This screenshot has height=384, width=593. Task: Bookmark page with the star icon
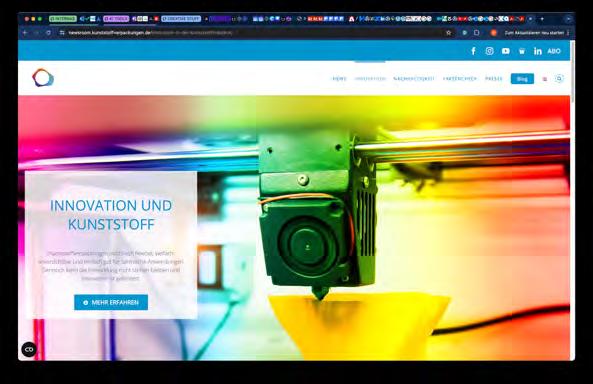[x=449, y=33]
